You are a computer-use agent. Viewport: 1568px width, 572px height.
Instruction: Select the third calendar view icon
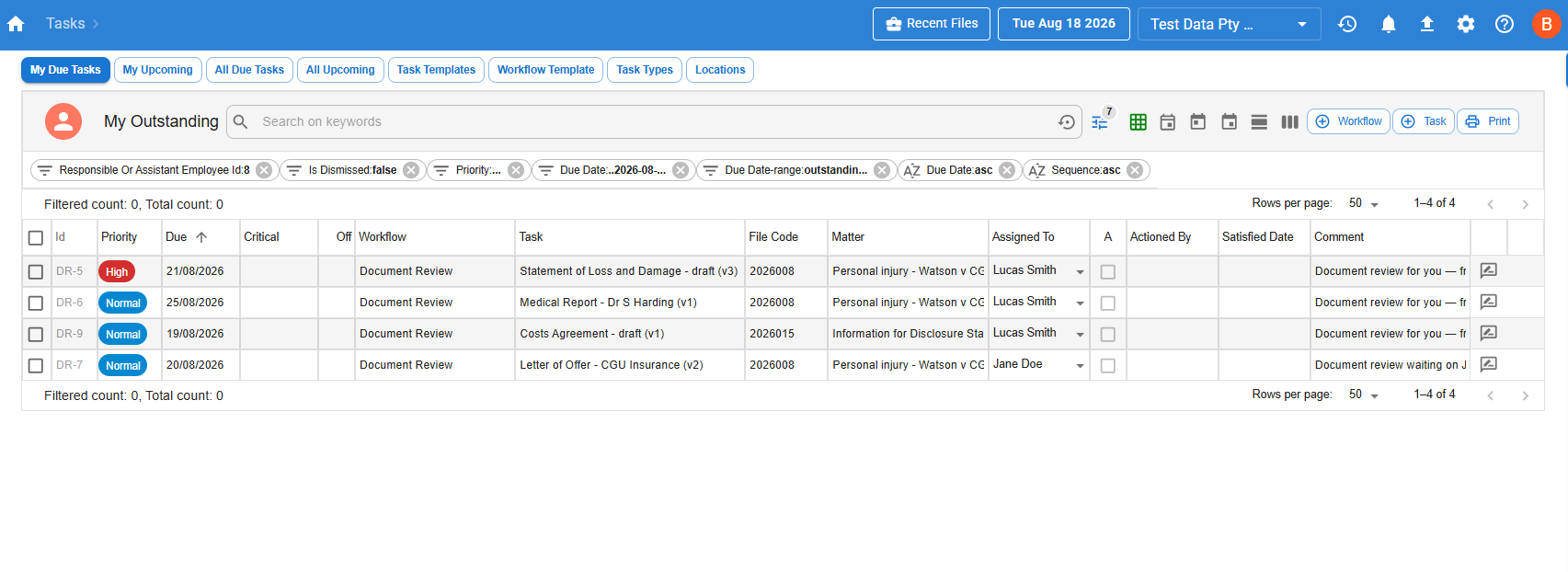pos(1230,121)
